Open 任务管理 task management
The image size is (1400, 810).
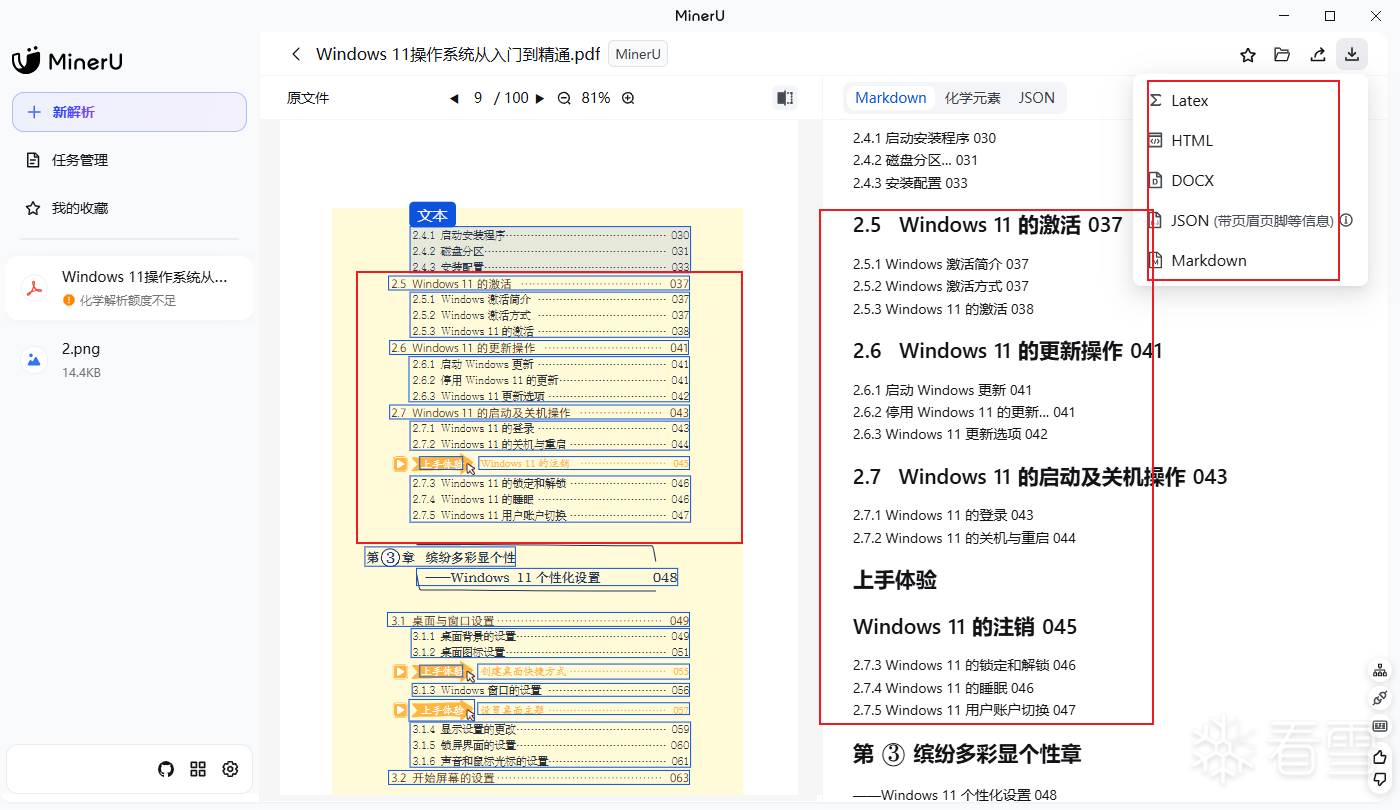pos(129,160)
